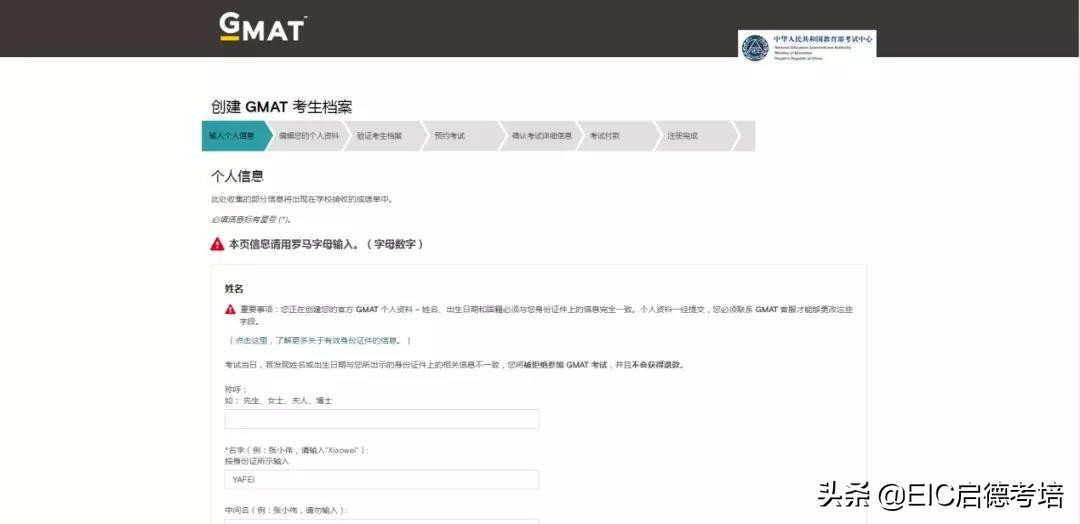
Task: Click the 姓名 subsection heading
Action: coord(234,289)
